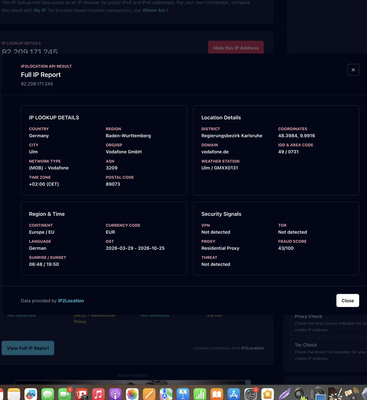Select weather station Ulm / GMXX0131
Viewport: 367px width, 400px height.
tap(220, 168)
